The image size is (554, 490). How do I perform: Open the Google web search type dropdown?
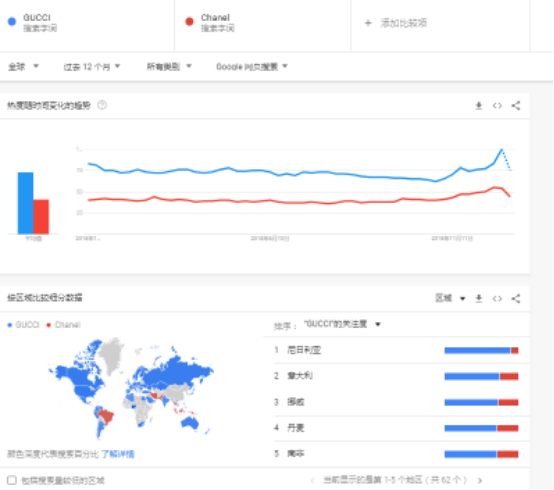[x=252, y=66]
